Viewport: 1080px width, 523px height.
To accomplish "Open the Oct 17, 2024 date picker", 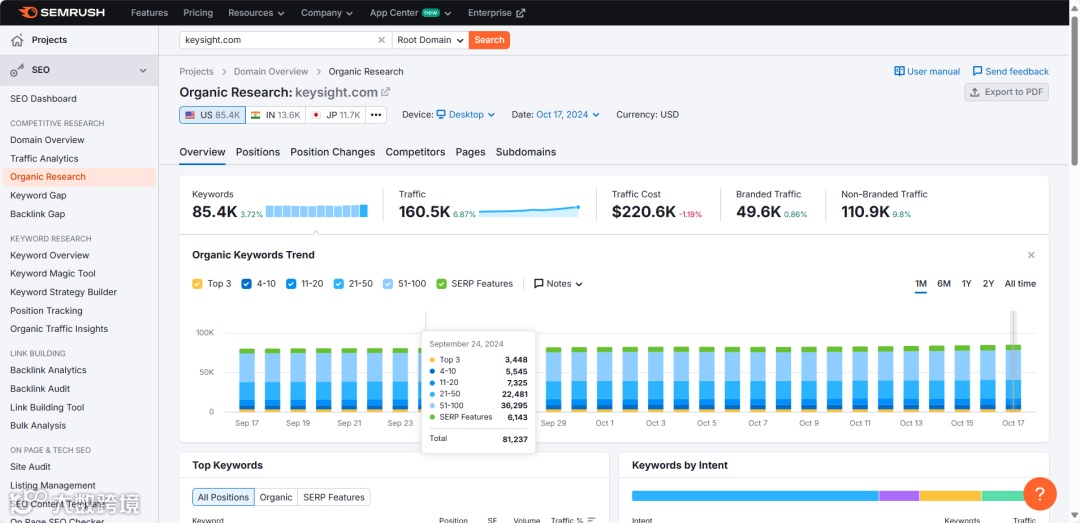I will [x=568, y=115].
